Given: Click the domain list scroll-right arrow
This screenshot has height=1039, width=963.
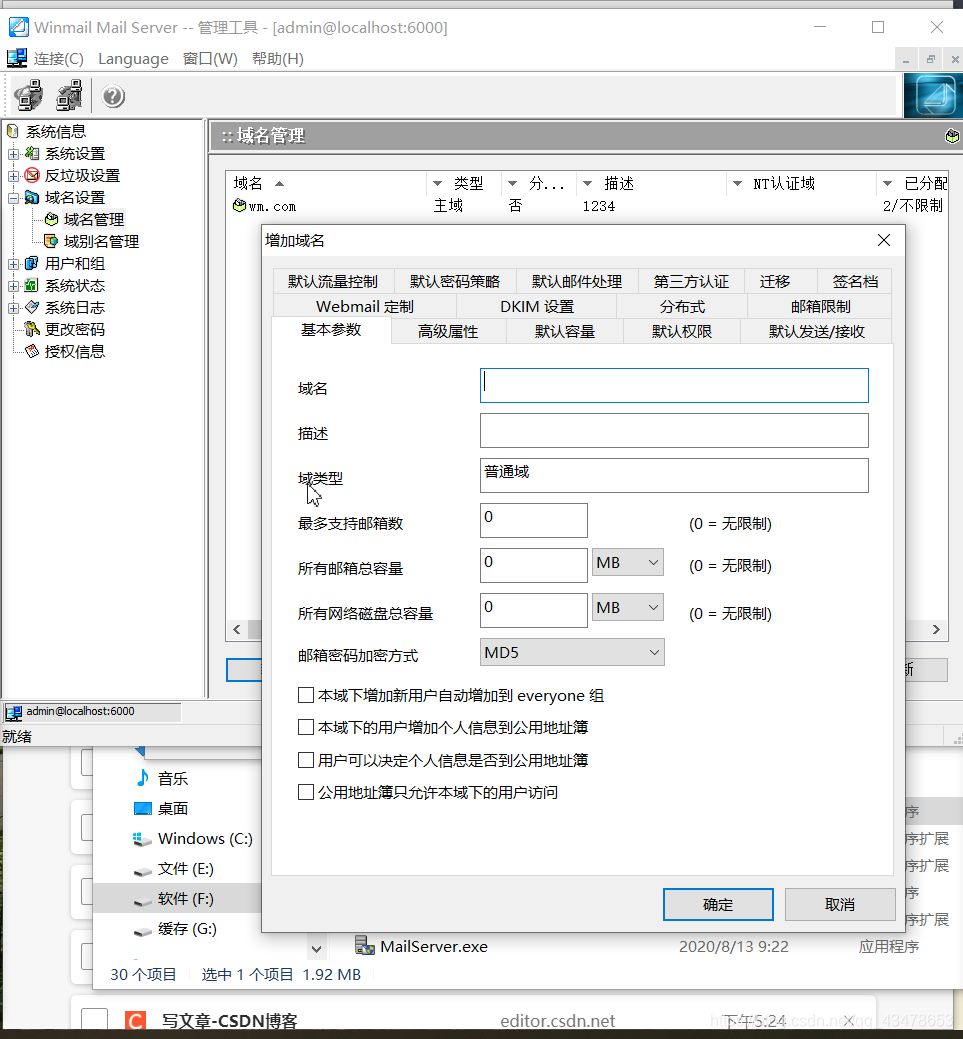Looking at the screenshot, I should pyautogui.click(x=936, y=629).
